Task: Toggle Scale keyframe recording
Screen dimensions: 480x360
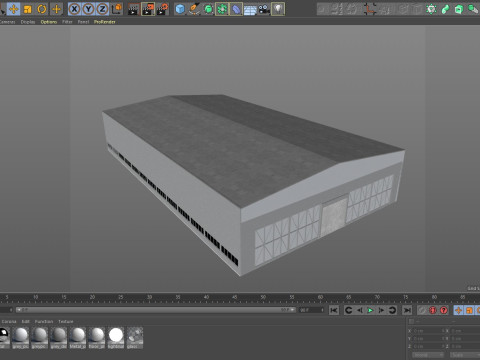Action: (x=469, y=310)
